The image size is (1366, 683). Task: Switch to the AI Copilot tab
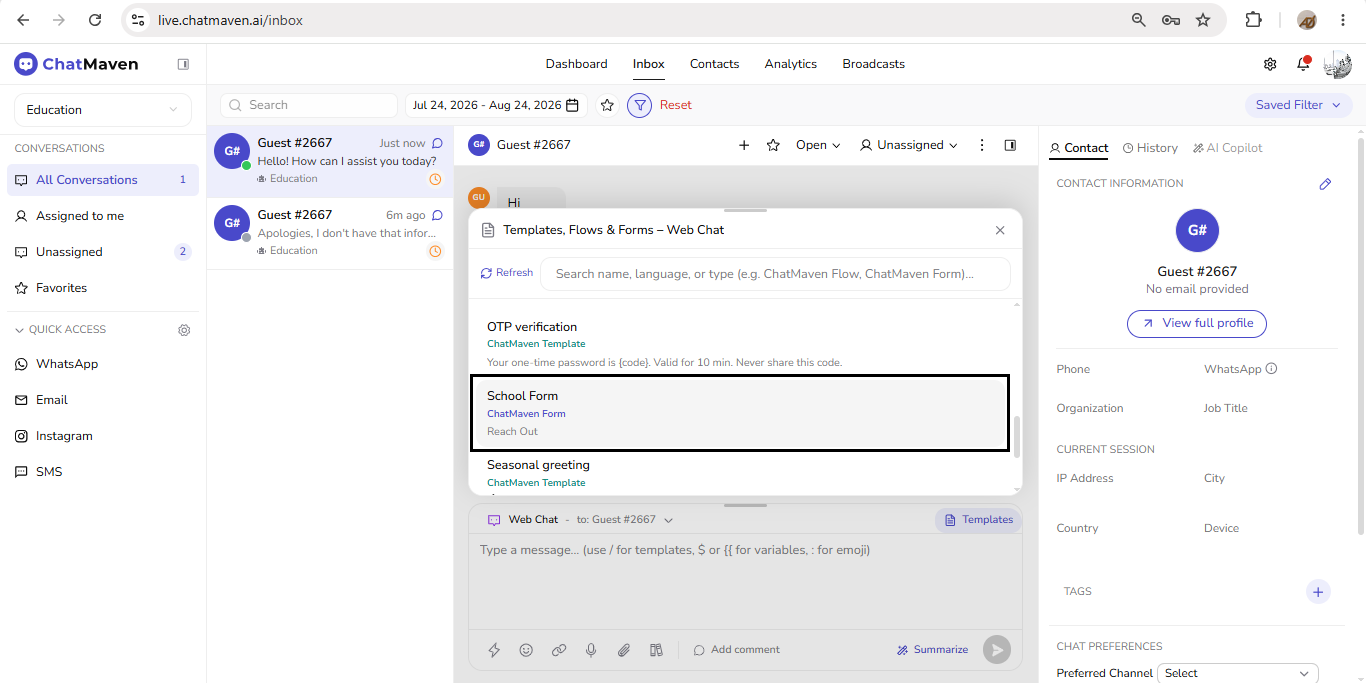[x=1228, y=148]
